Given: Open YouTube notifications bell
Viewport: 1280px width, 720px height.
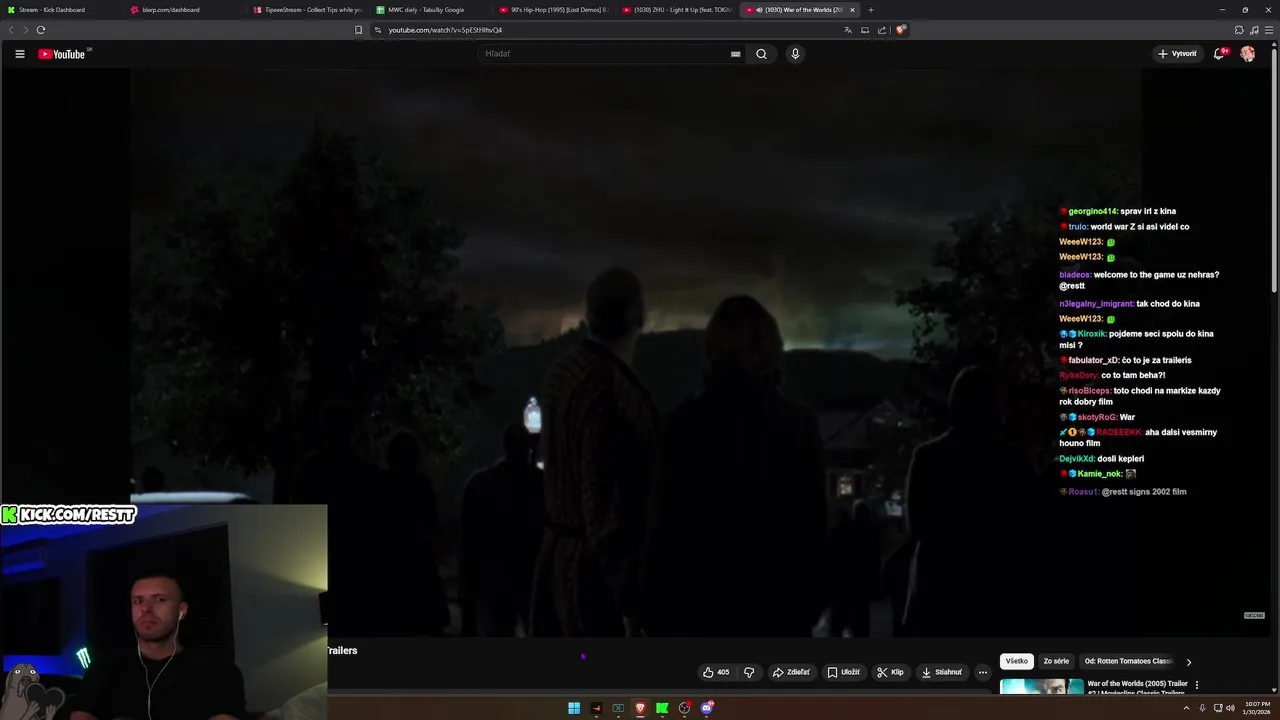Looking at the screenshot, I should [1219, 54].
